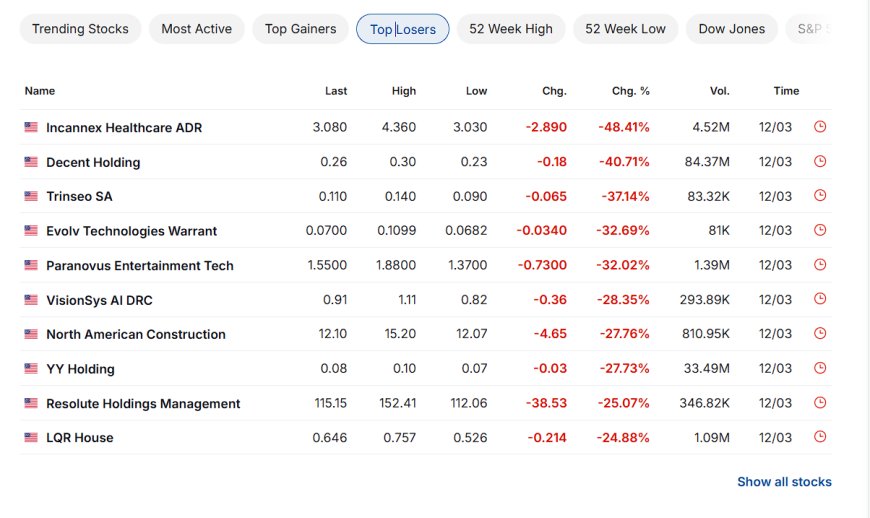Open the Top Gainers tab
The width and height of the screenshot is (870, 518).
tap(300, 29)
